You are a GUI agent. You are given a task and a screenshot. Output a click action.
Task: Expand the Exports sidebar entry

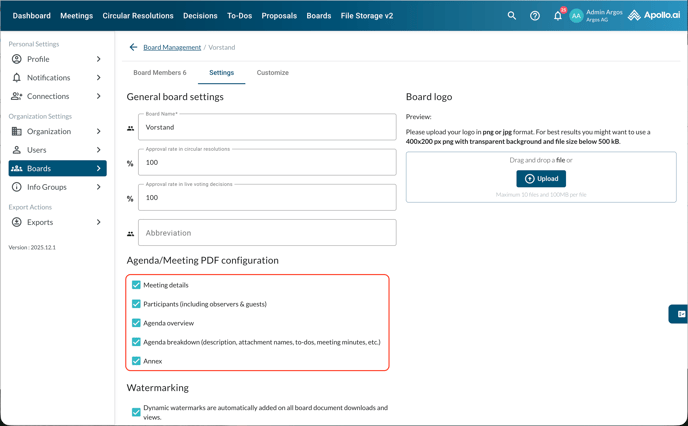click(98, 222)
